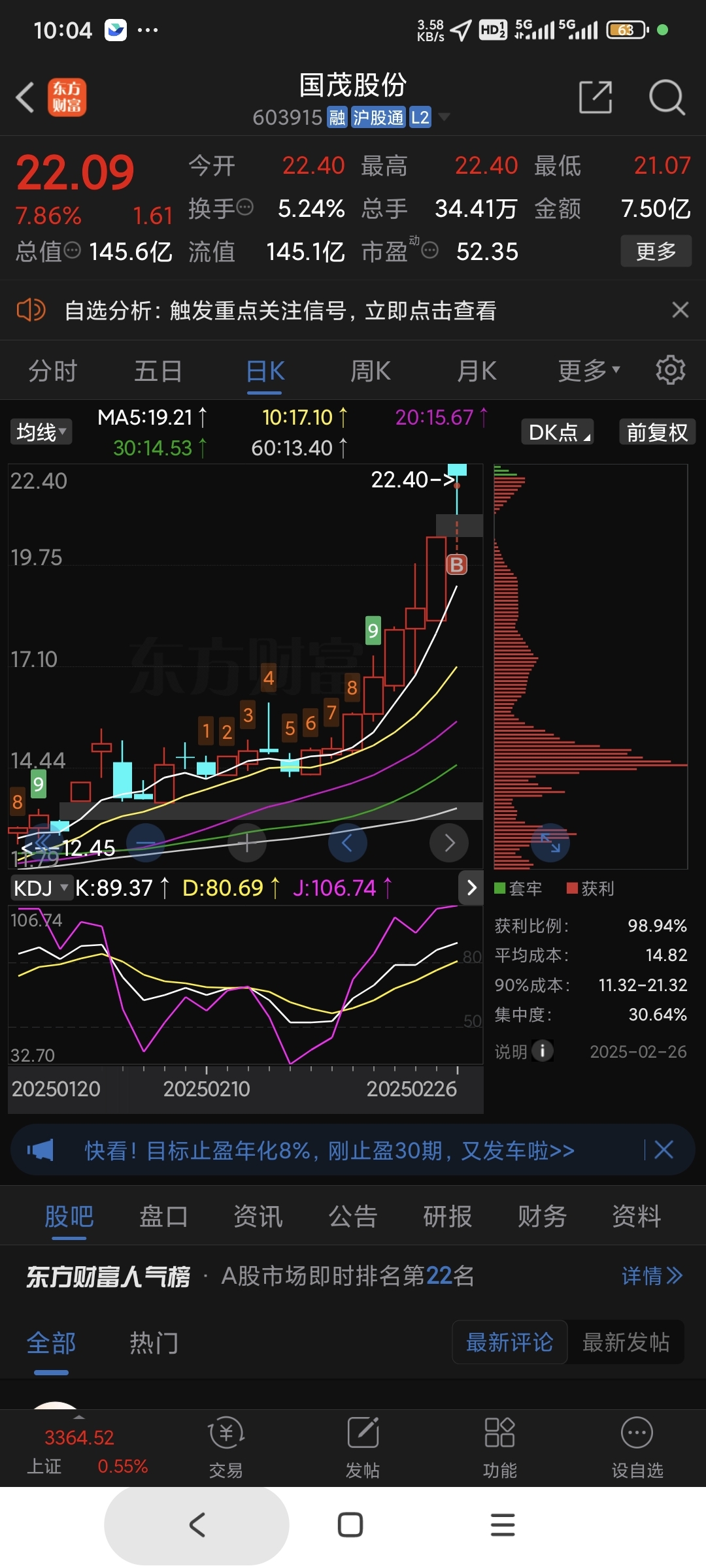
Task: Open the 盘口 tab
Action: (x=163, y=1217)
